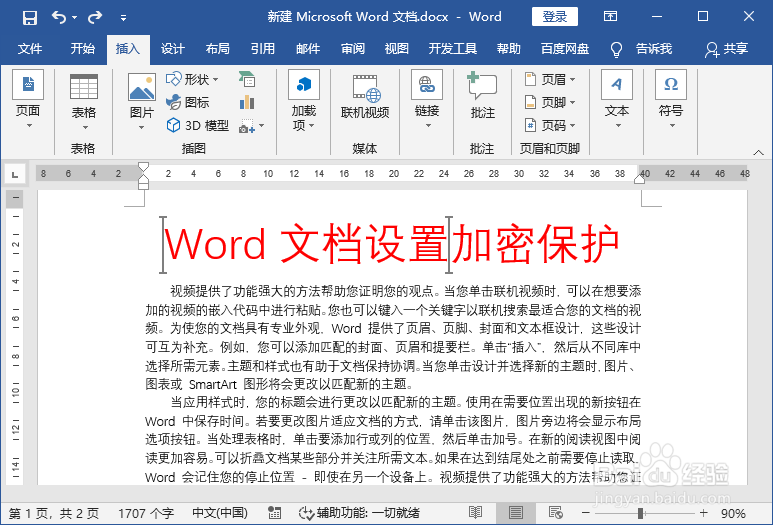773x525 pixels.
Task: Switch to the 百度网盘 tab
Action: (565, 49)
